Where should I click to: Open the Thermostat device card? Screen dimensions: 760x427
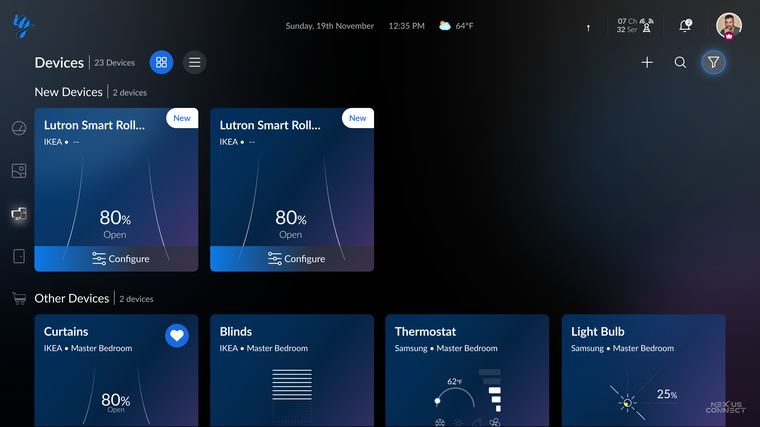(467, 371)
